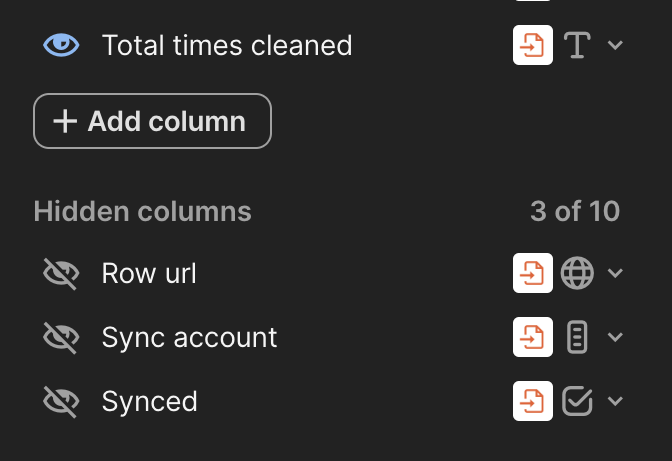The width and height of the screenshot is (672, 461).
Task: Expand the Sync account column chevron
Action: [x=615, y=338]
